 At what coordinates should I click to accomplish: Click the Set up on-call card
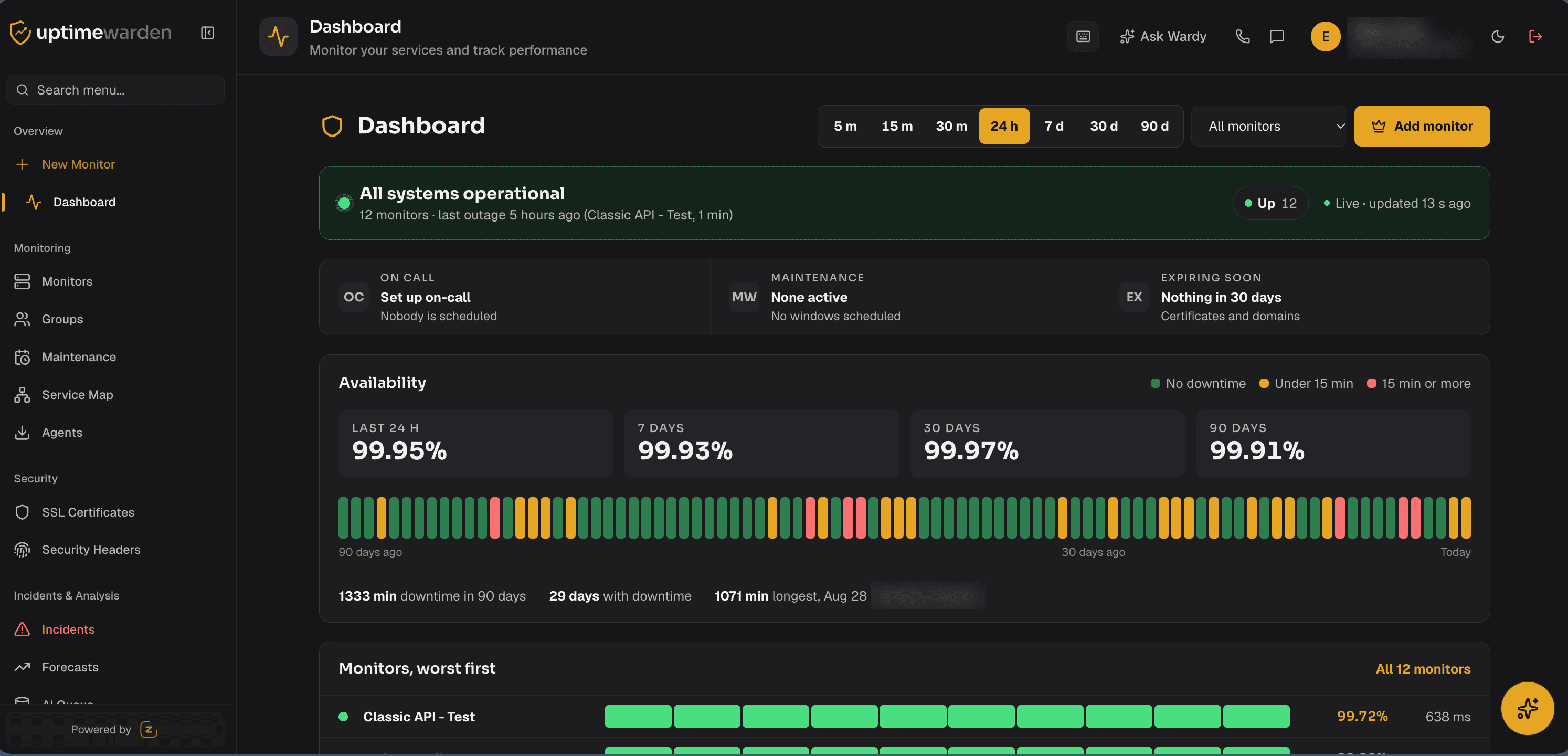click(x=515, y=297)
